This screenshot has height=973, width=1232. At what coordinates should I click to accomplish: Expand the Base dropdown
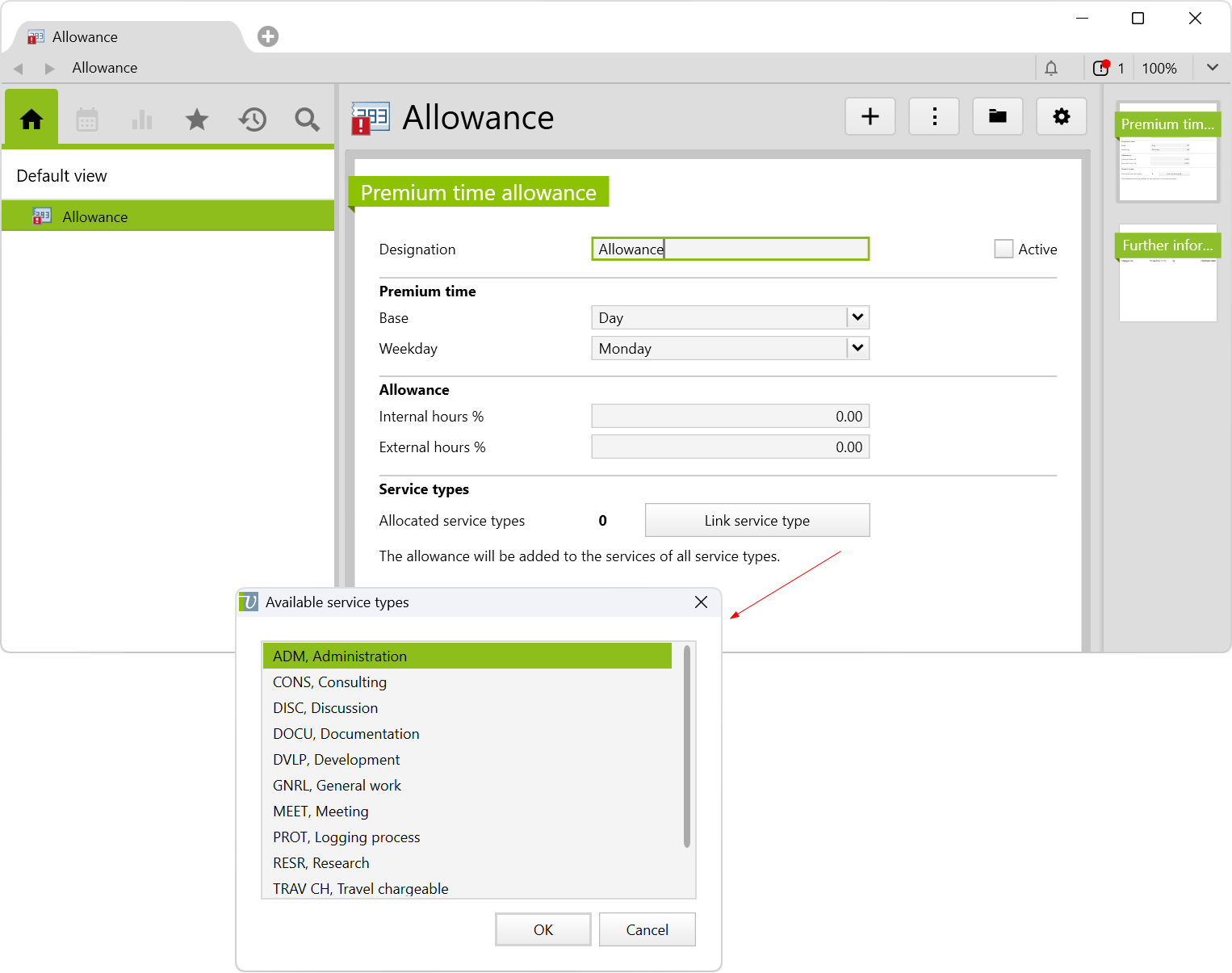pos(857,318)
